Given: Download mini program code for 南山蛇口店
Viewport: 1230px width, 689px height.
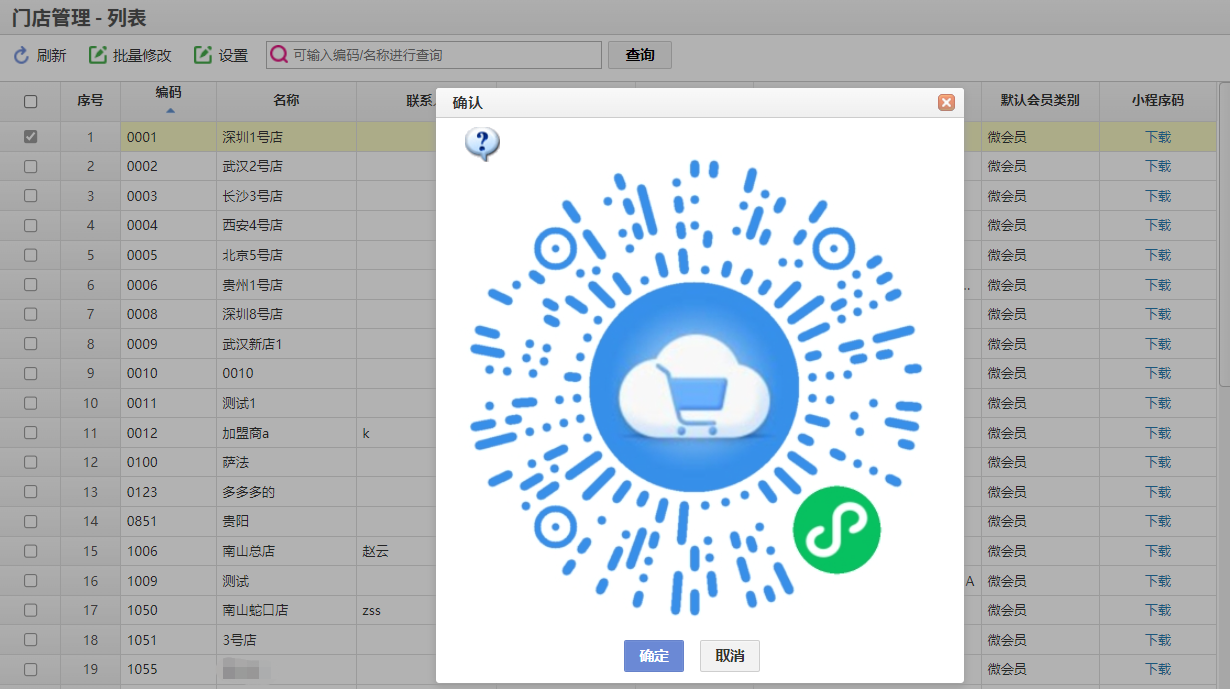Looking at the screenshot, I should click(x=1158, y=610).
